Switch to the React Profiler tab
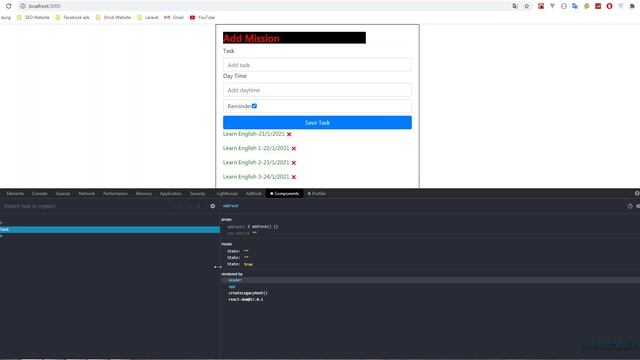Viewport: 640px width, 360px height. [317, 193]
